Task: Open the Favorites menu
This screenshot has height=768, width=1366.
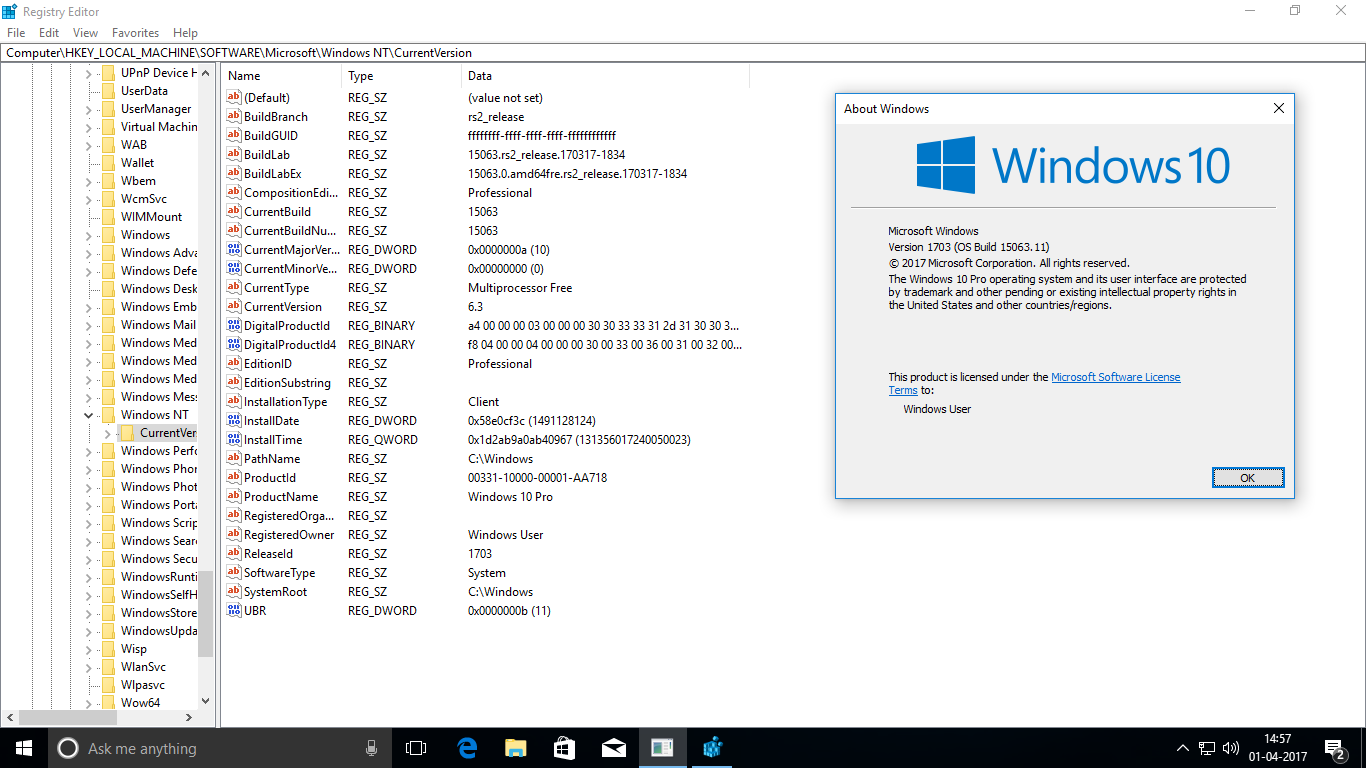Action: point(135,33)
